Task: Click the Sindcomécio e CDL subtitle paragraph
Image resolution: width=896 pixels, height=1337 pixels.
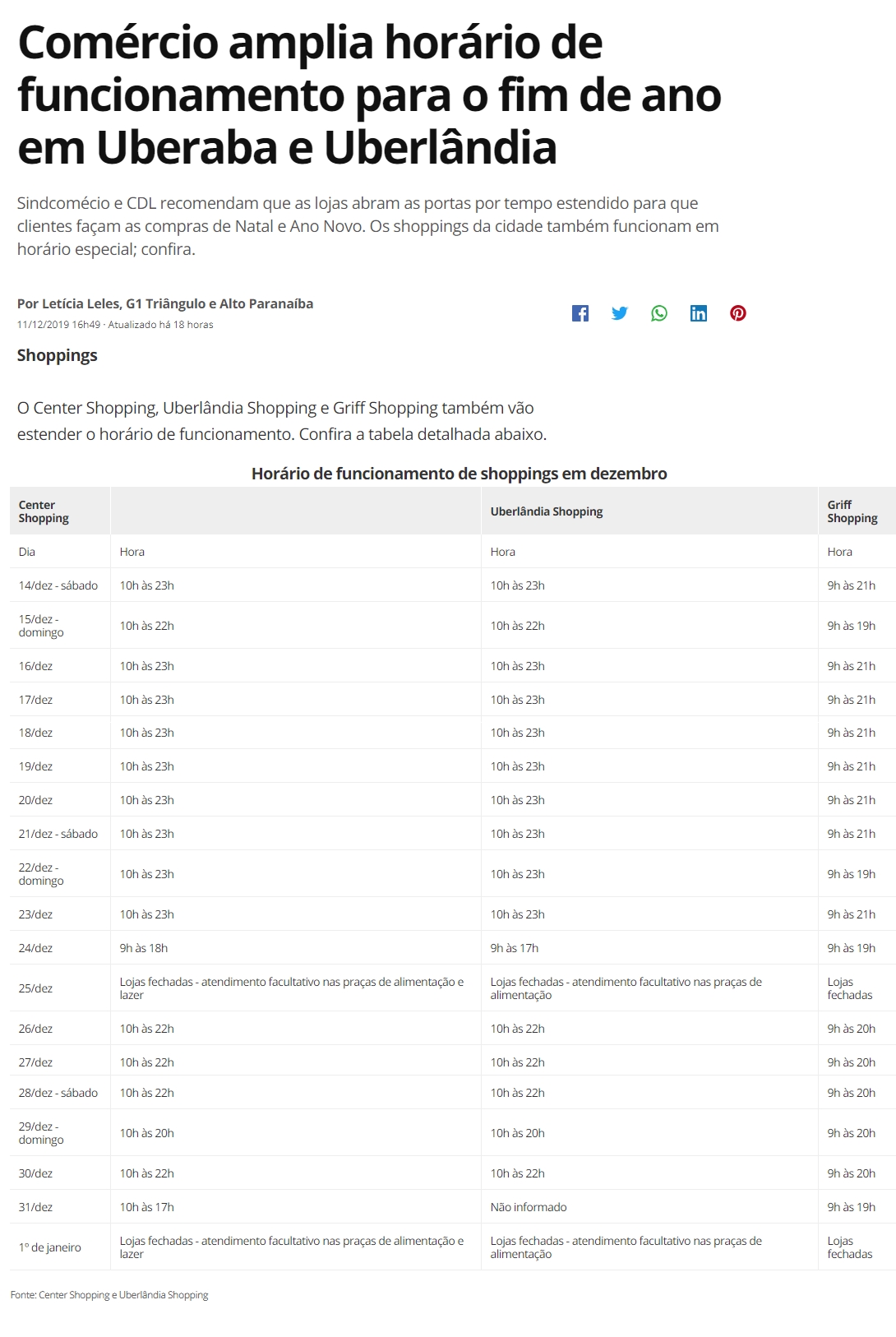Action: (368, 226)
